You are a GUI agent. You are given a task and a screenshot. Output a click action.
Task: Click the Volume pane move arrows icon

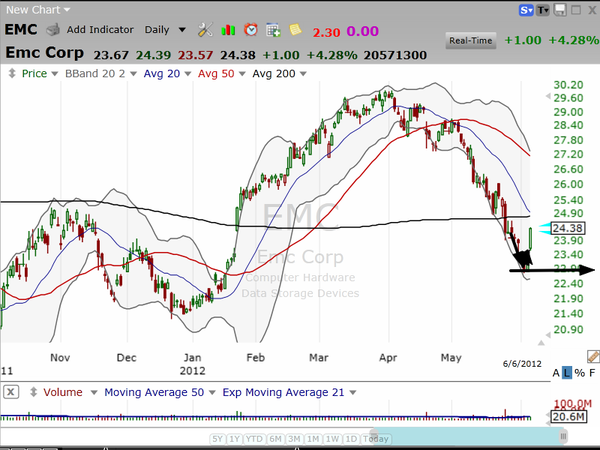(x=34, y=392)
